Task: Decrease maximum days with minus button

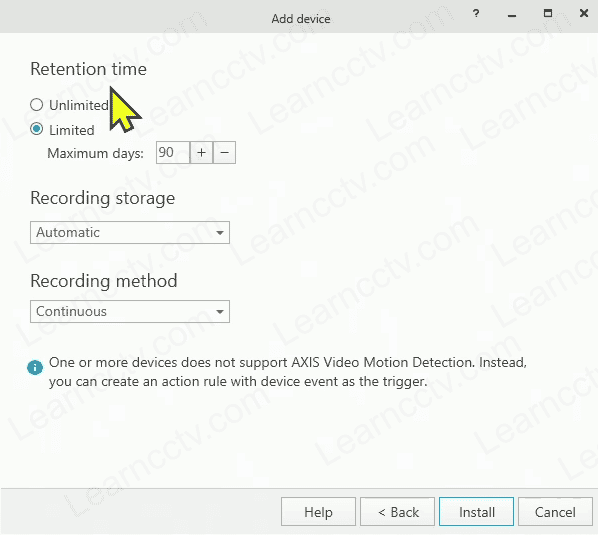Action: click(x=225, y=153)
